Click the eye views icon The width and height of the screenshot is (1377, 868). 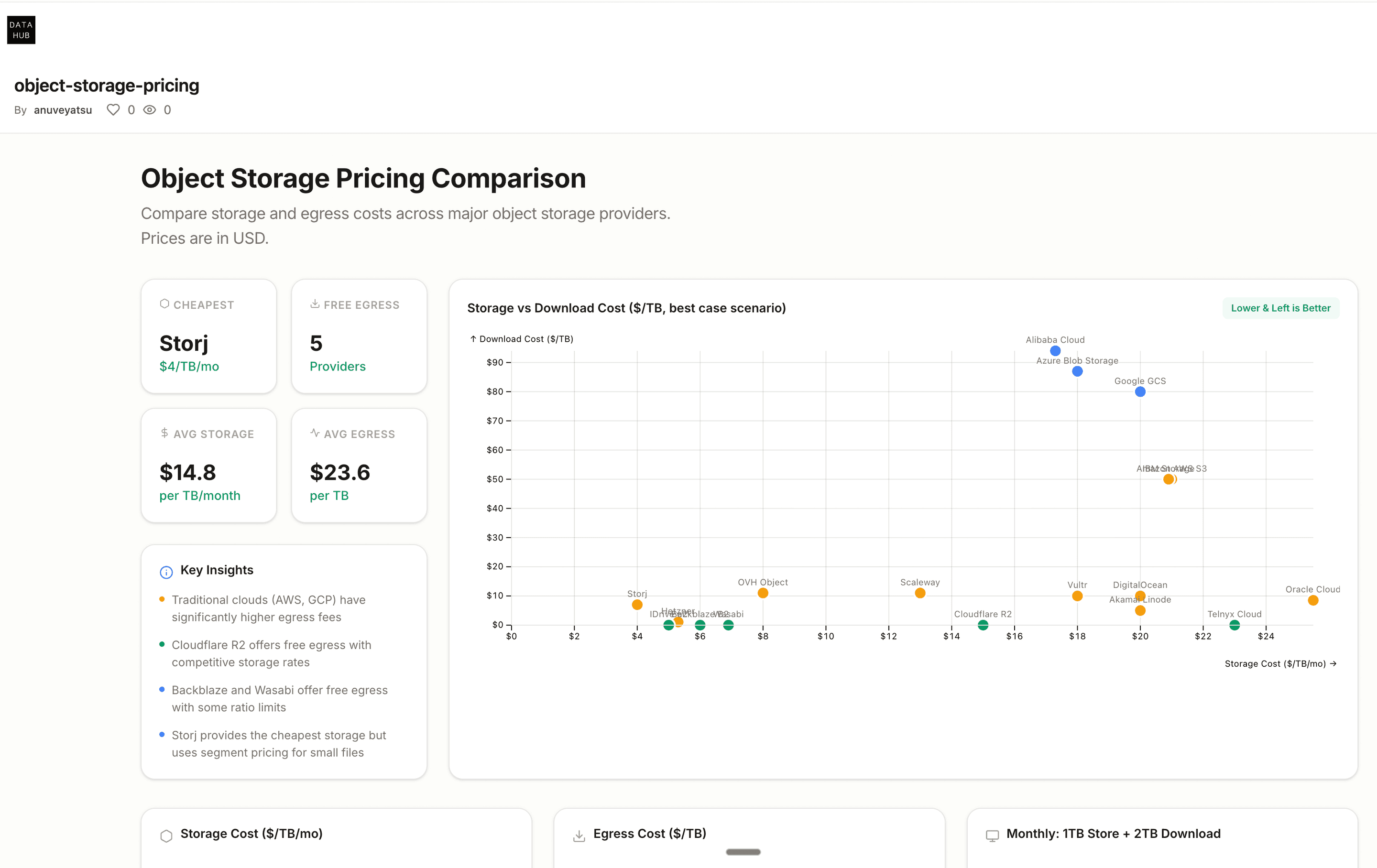[x=149, y=110]
